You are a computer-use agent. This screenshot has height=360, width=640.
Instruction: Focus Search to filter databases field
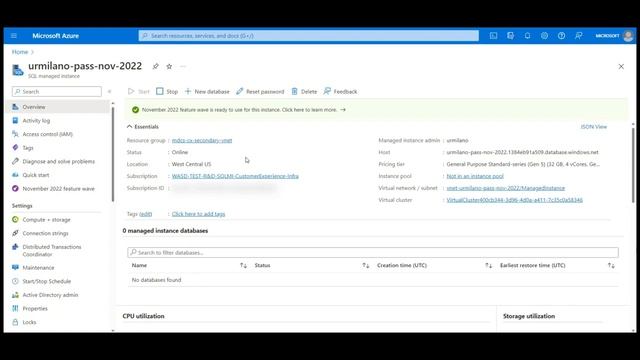(373, 253)
